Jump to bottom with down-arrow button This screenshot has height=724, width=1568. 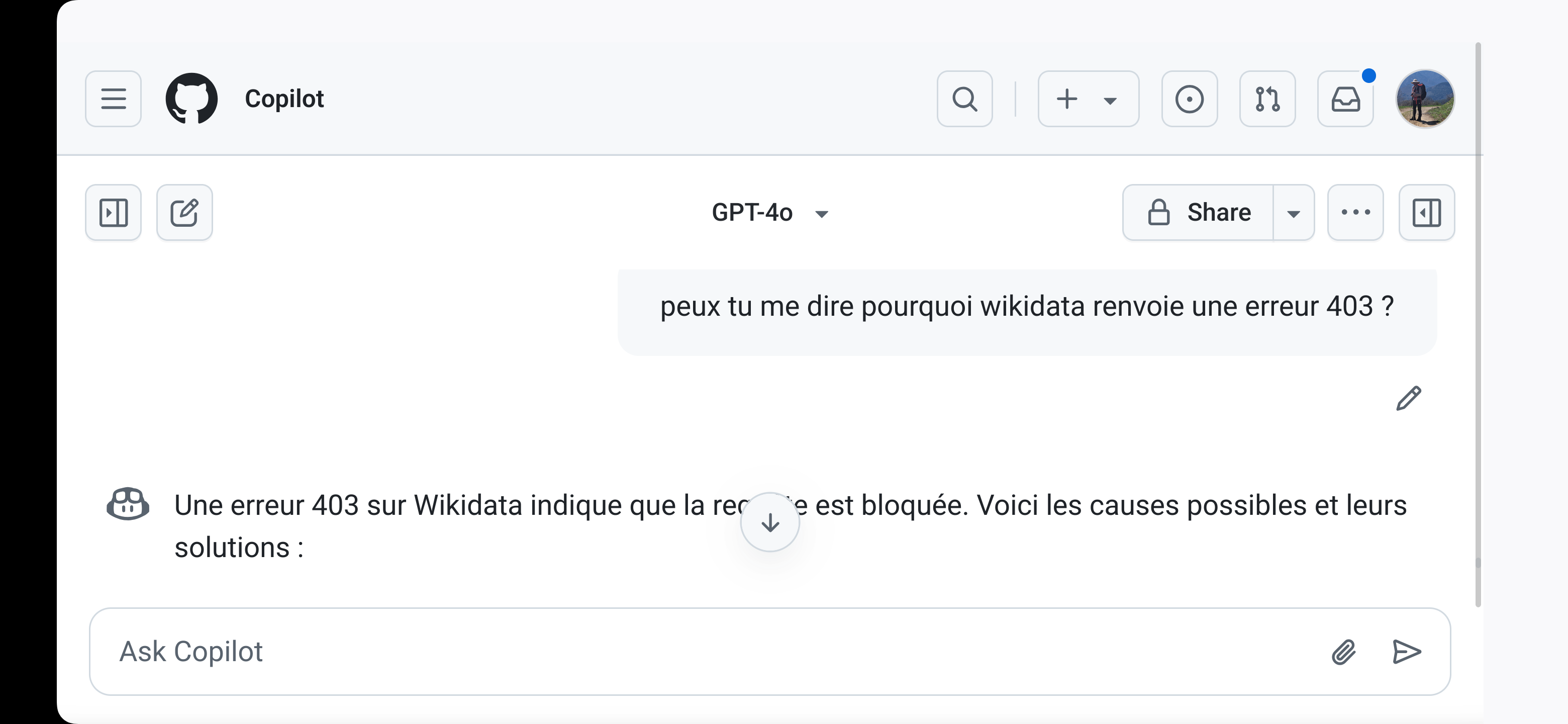pyautogui.click(x=770, y=522)
